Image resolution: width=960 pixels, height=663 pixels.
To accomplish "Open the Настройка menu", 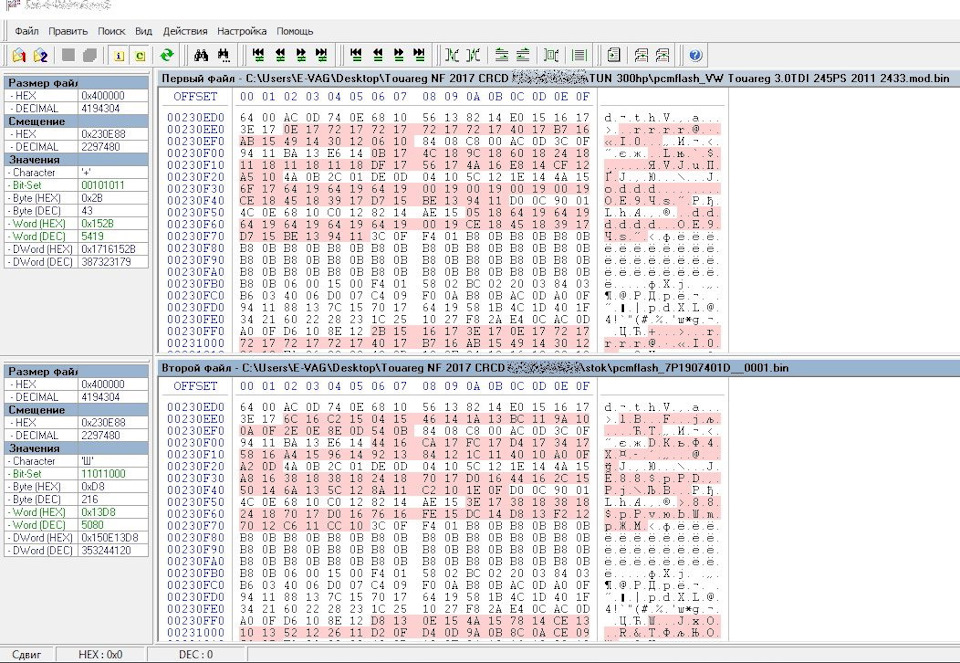I will click(242, 31).
